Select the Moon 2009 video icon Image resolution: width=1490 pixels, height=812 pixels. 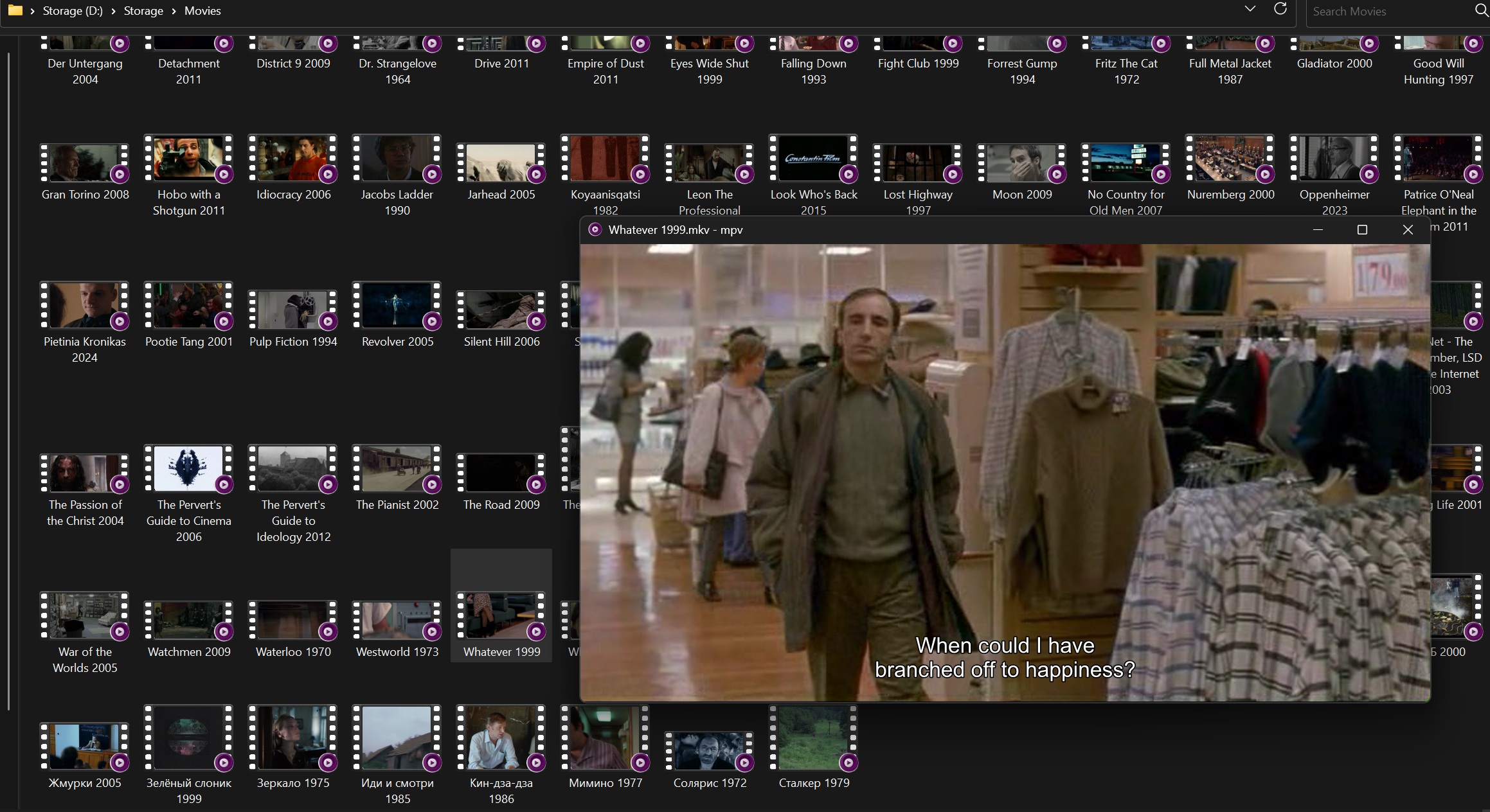point(1021,163)
